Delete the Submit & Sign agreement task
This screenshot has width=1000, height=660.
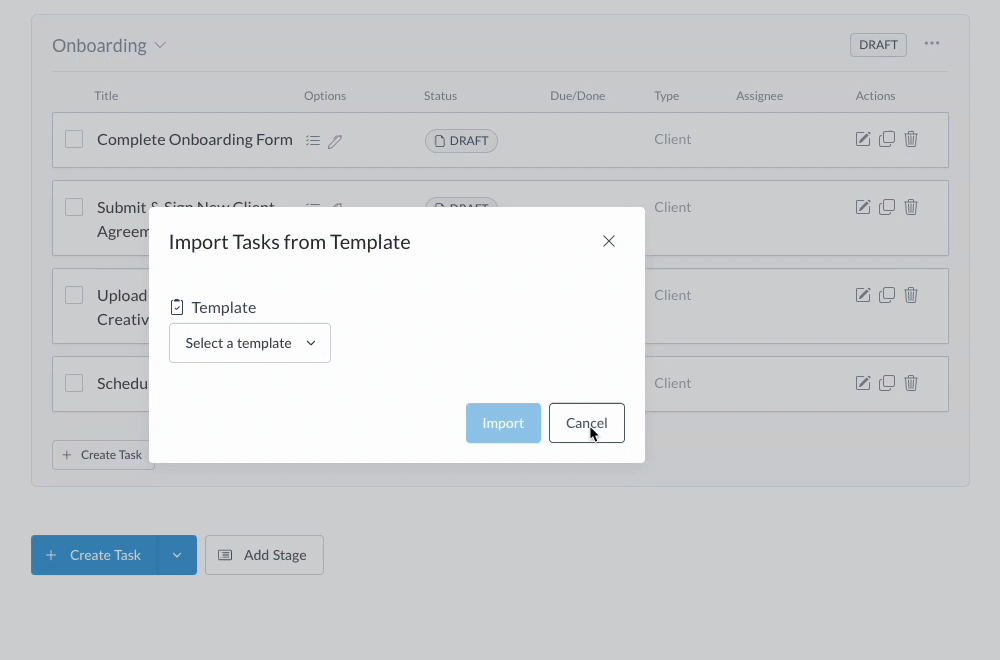click(x=911, y=207)
